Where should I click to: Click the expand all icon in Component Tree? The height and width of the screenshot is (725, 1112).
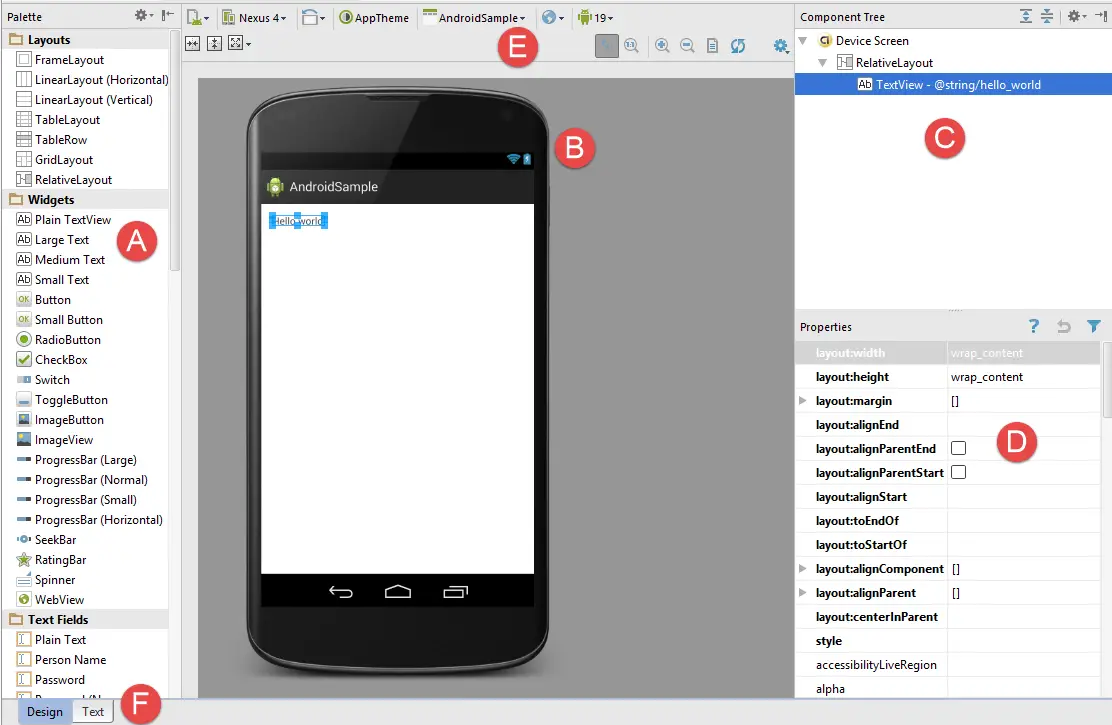(1026, 16)
